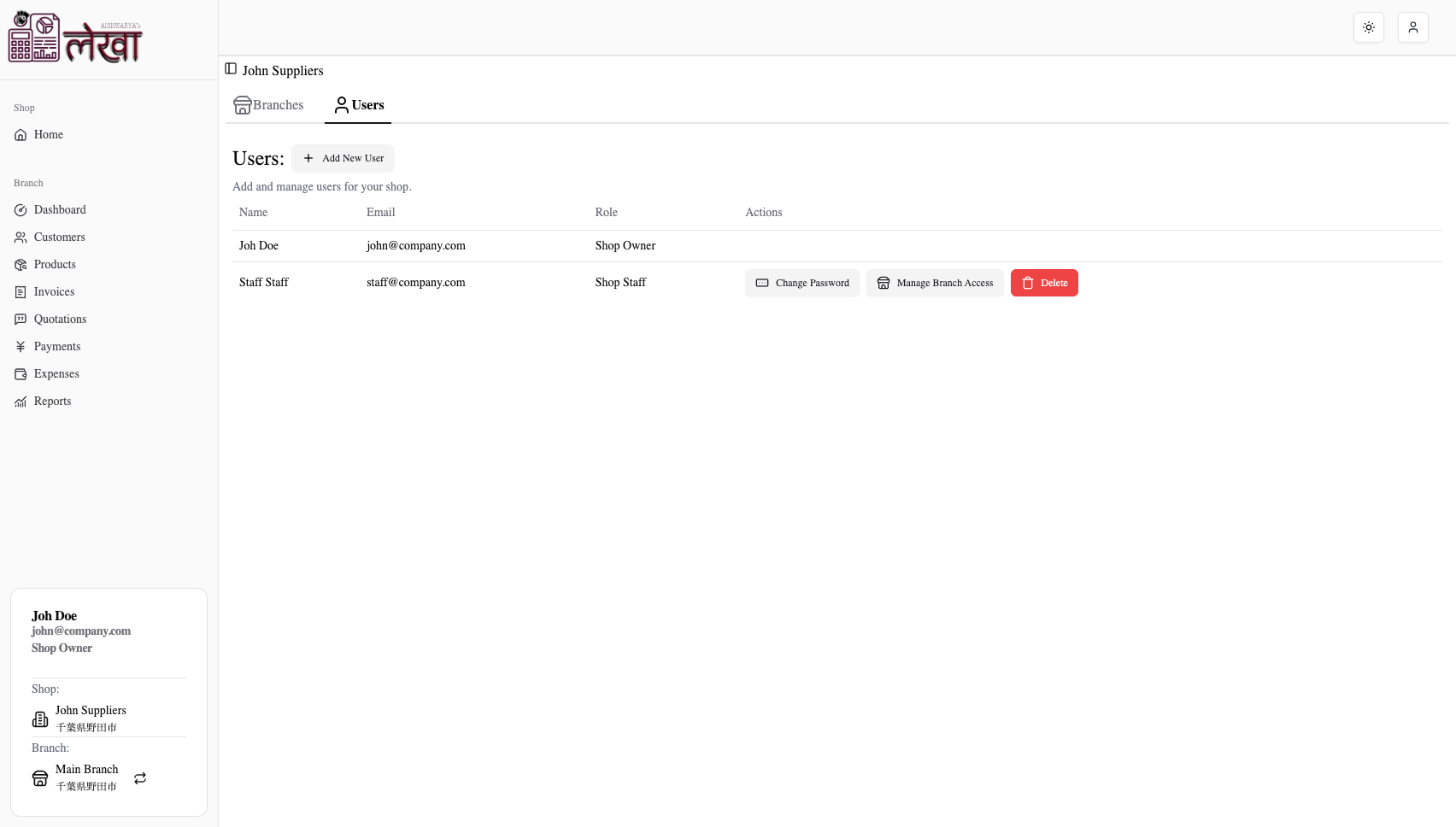The image size is (1456, 827).
Task: Open the Expenses section
Action: click(56, 373)
